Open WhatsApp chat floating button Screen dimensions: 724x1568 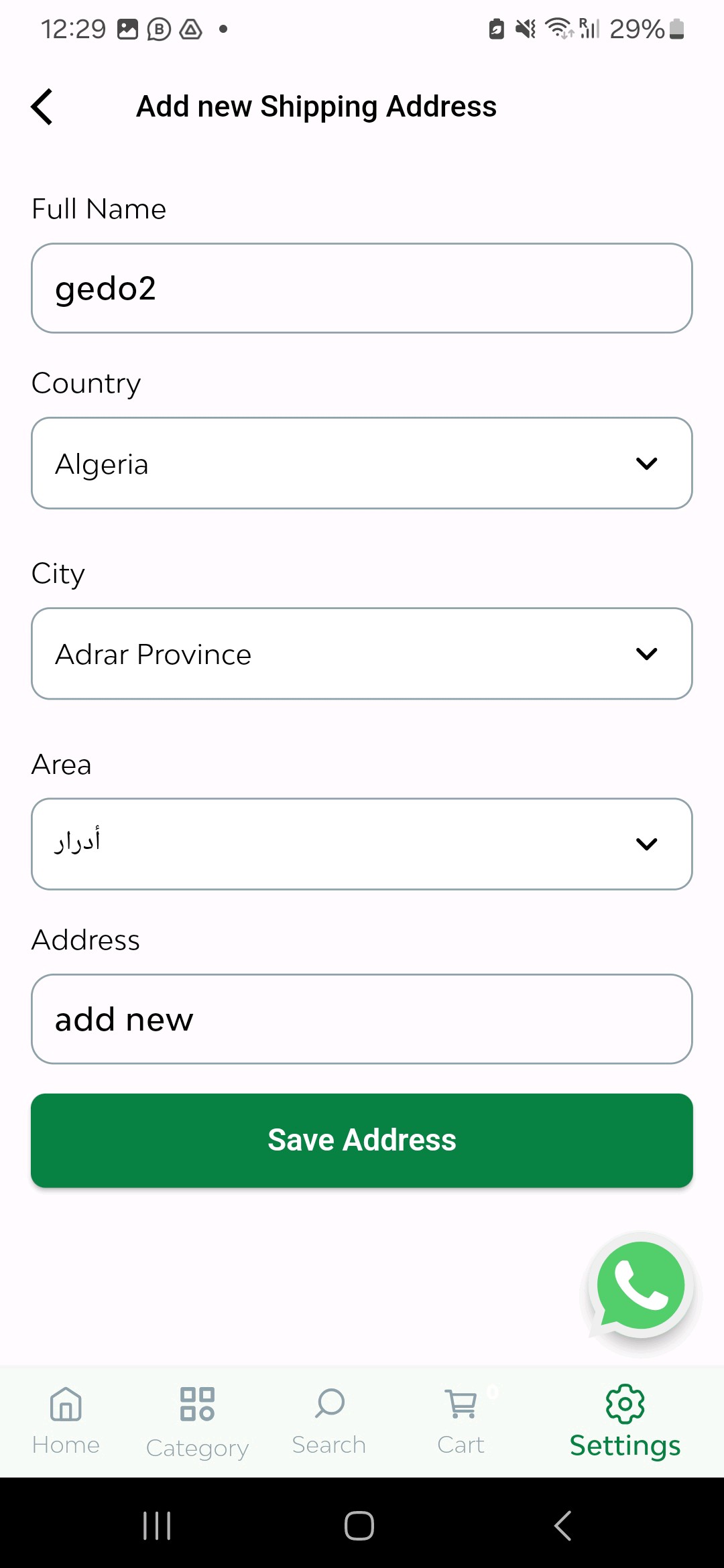point(640,1287)
